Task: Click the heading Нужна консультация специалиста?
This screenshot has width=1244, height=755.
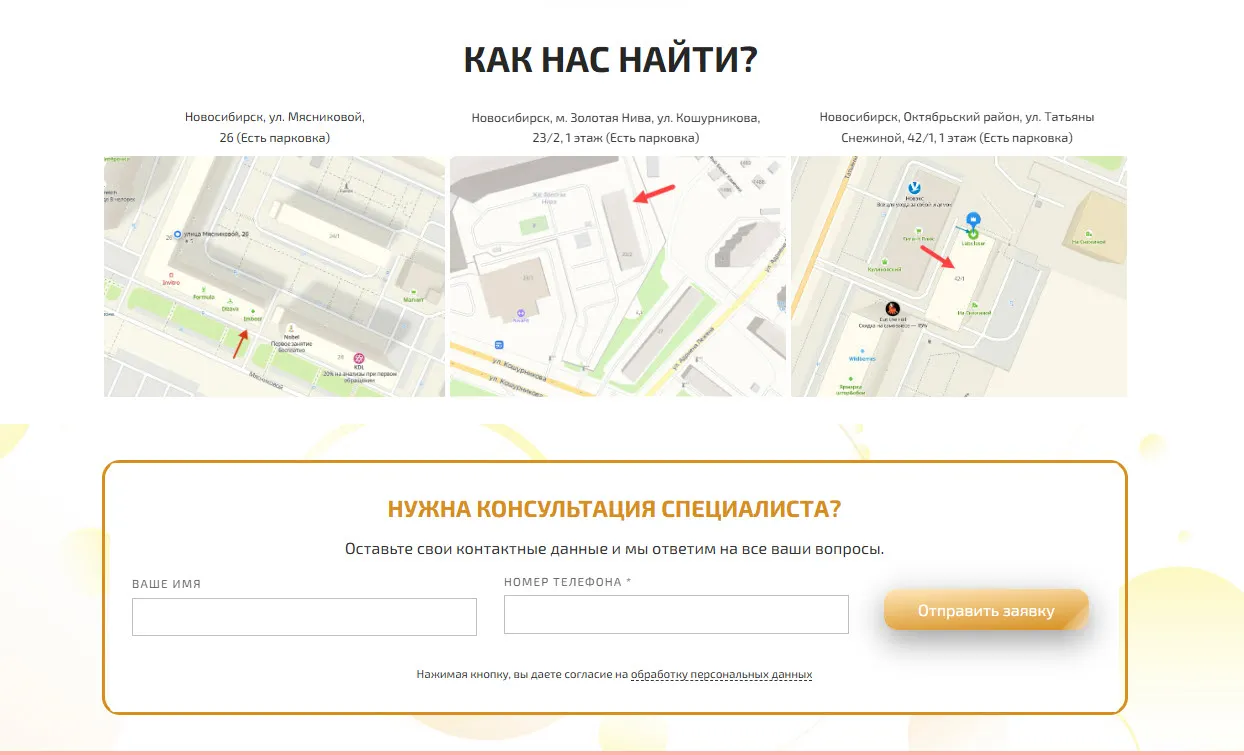Action: 614,509
